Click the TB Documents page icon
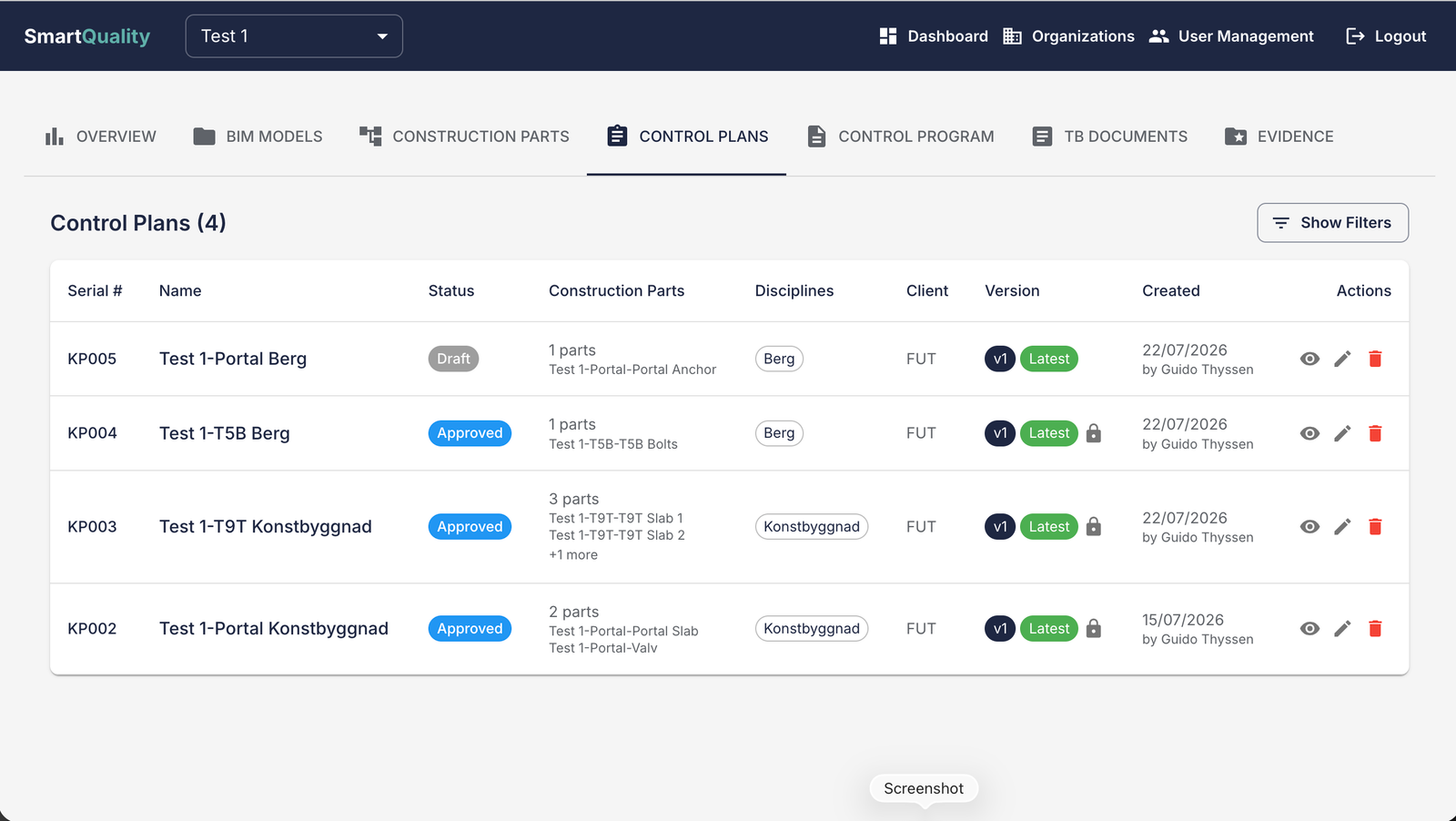Viewport: 1456px width, 821px height. point(1042,137)
